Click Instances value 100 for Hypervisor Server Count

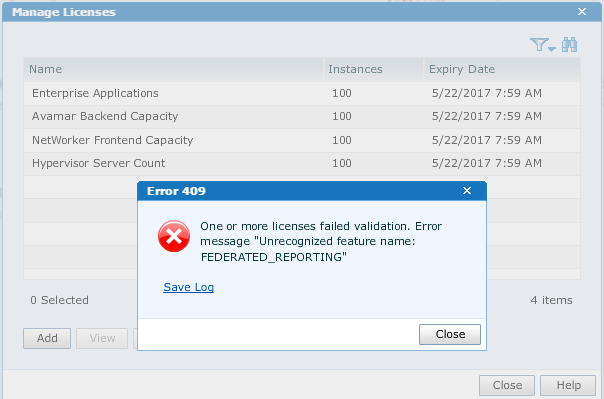(342, 163)
